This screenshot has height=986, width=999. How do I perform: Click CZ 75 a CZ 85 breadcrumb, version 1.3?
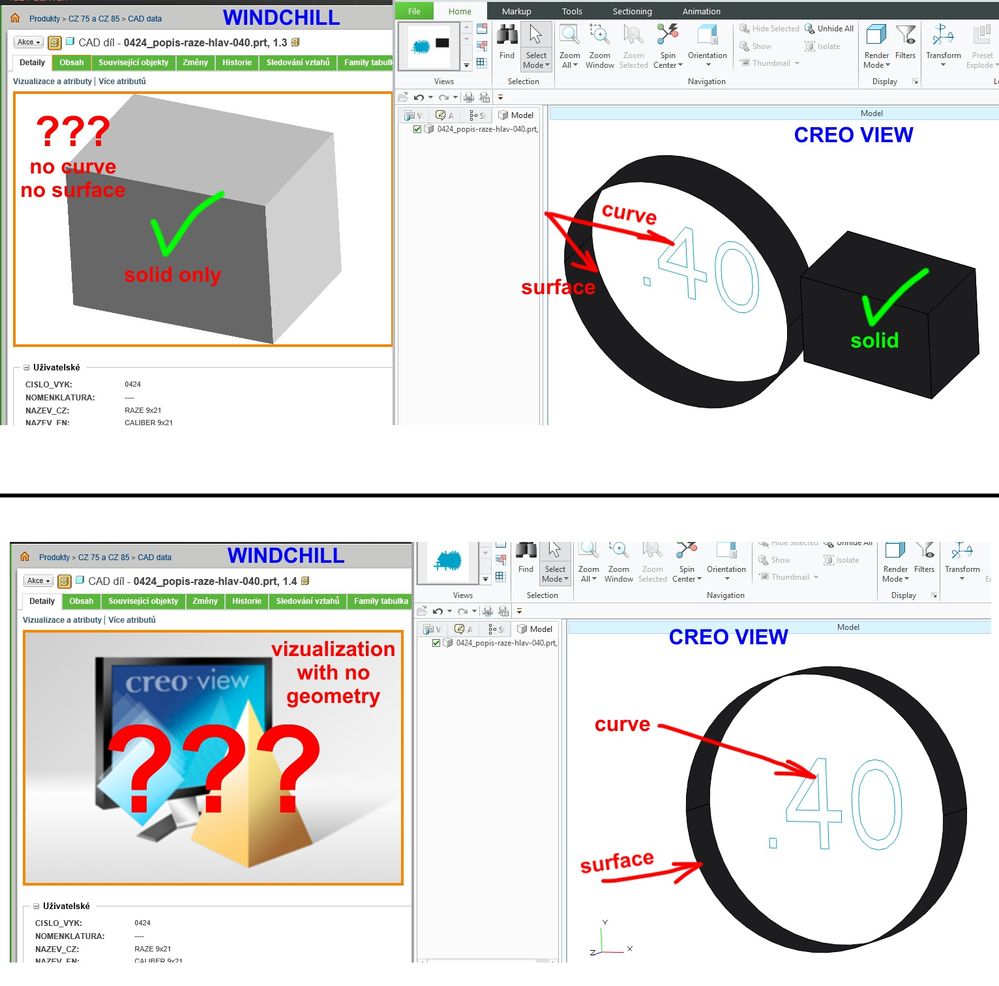pos(94,18)
